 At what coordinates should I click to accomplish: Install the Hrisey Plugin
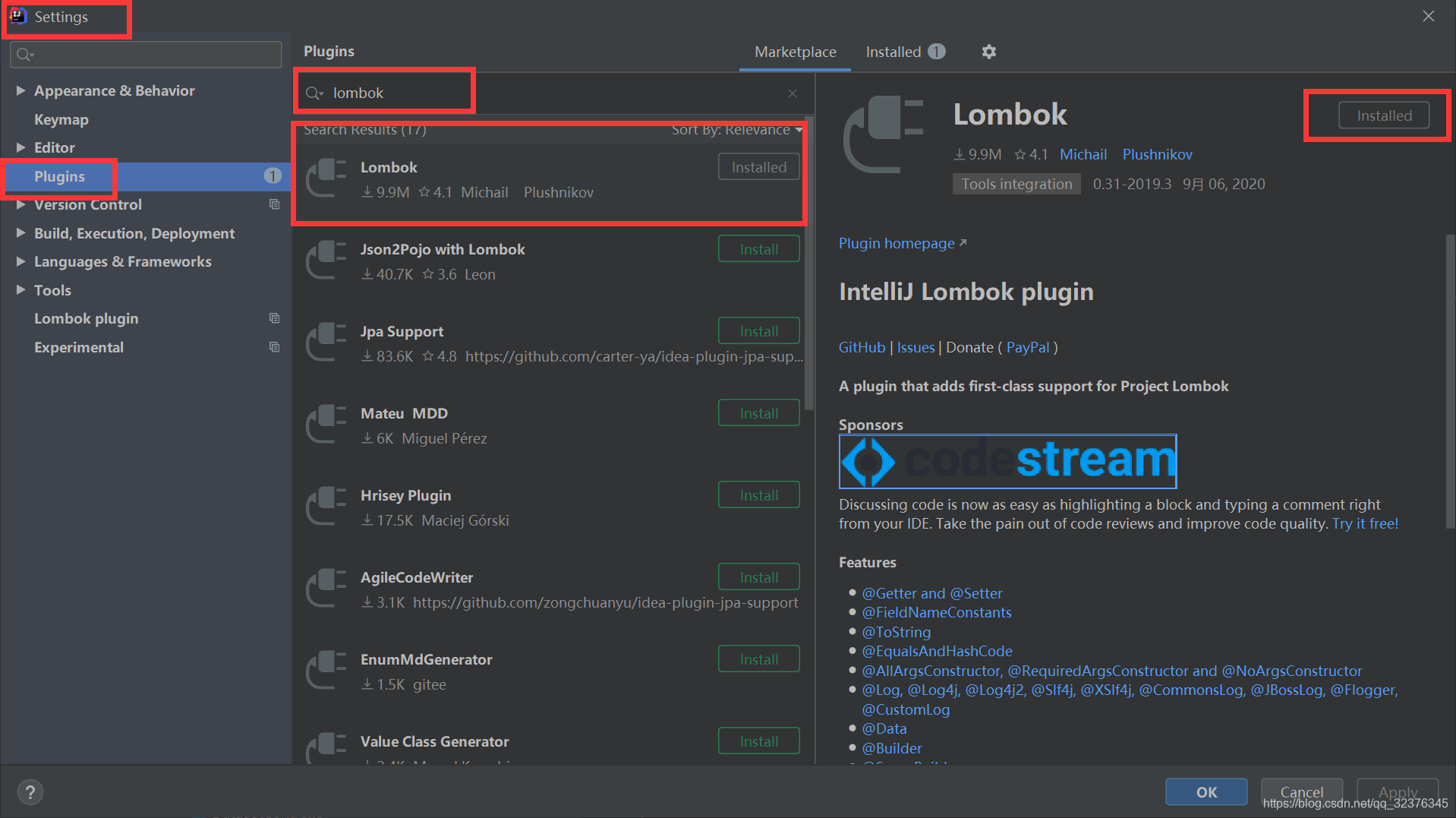click(758, 495)
